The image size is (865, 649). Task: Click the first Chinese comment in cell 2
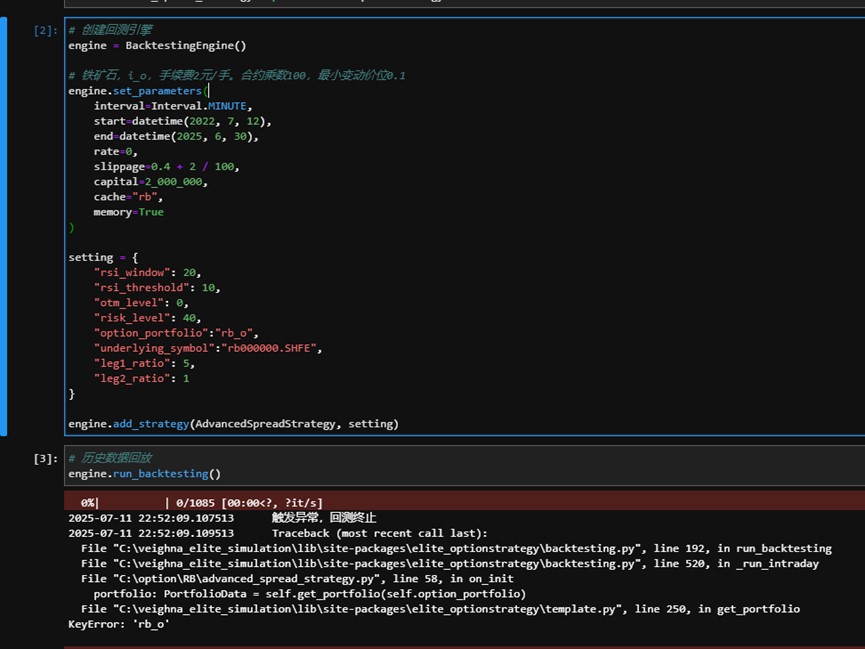[110, 30]
